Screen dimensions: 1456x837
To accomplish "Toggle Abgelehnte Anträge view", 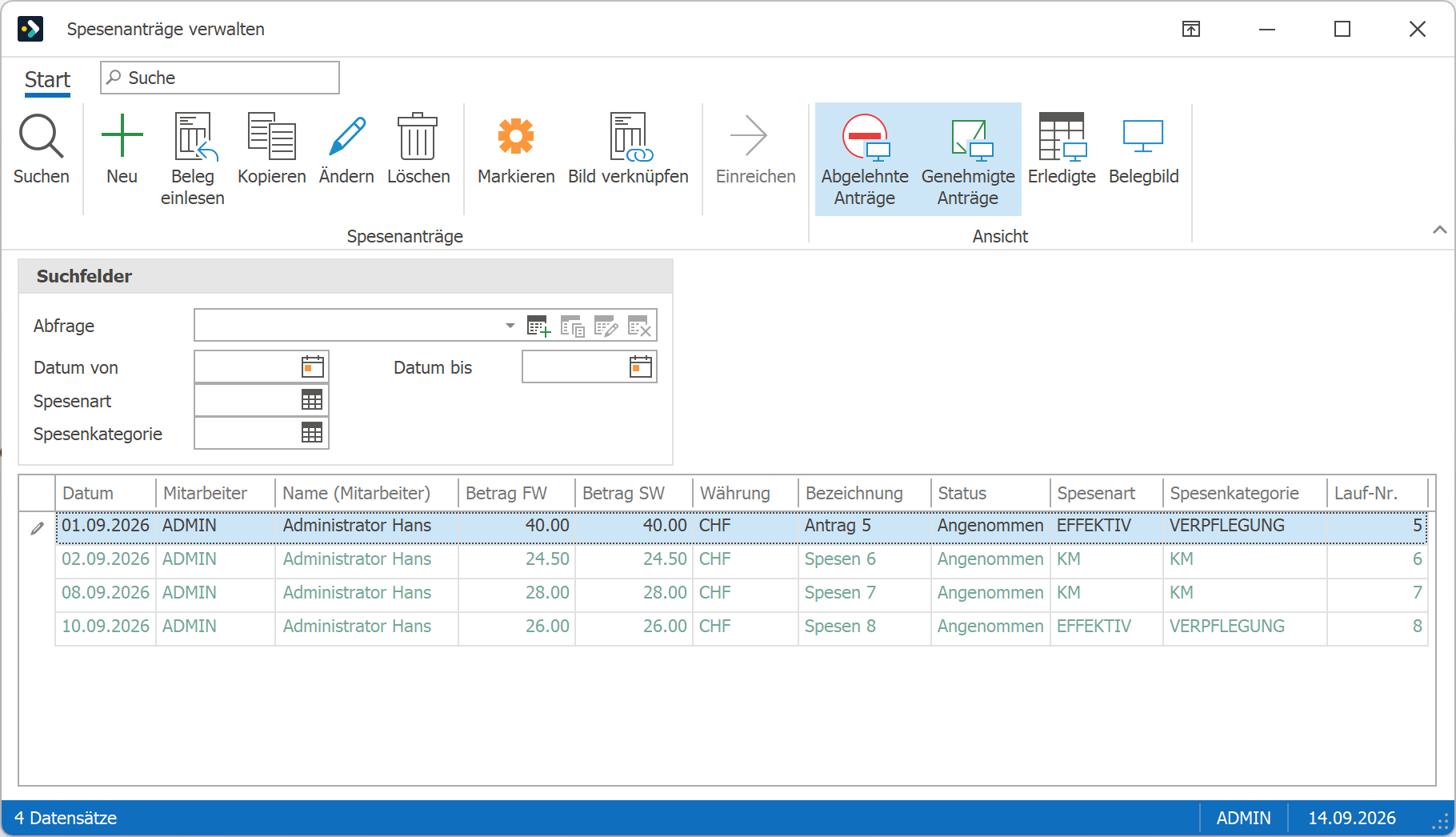I will click(865, 158).
